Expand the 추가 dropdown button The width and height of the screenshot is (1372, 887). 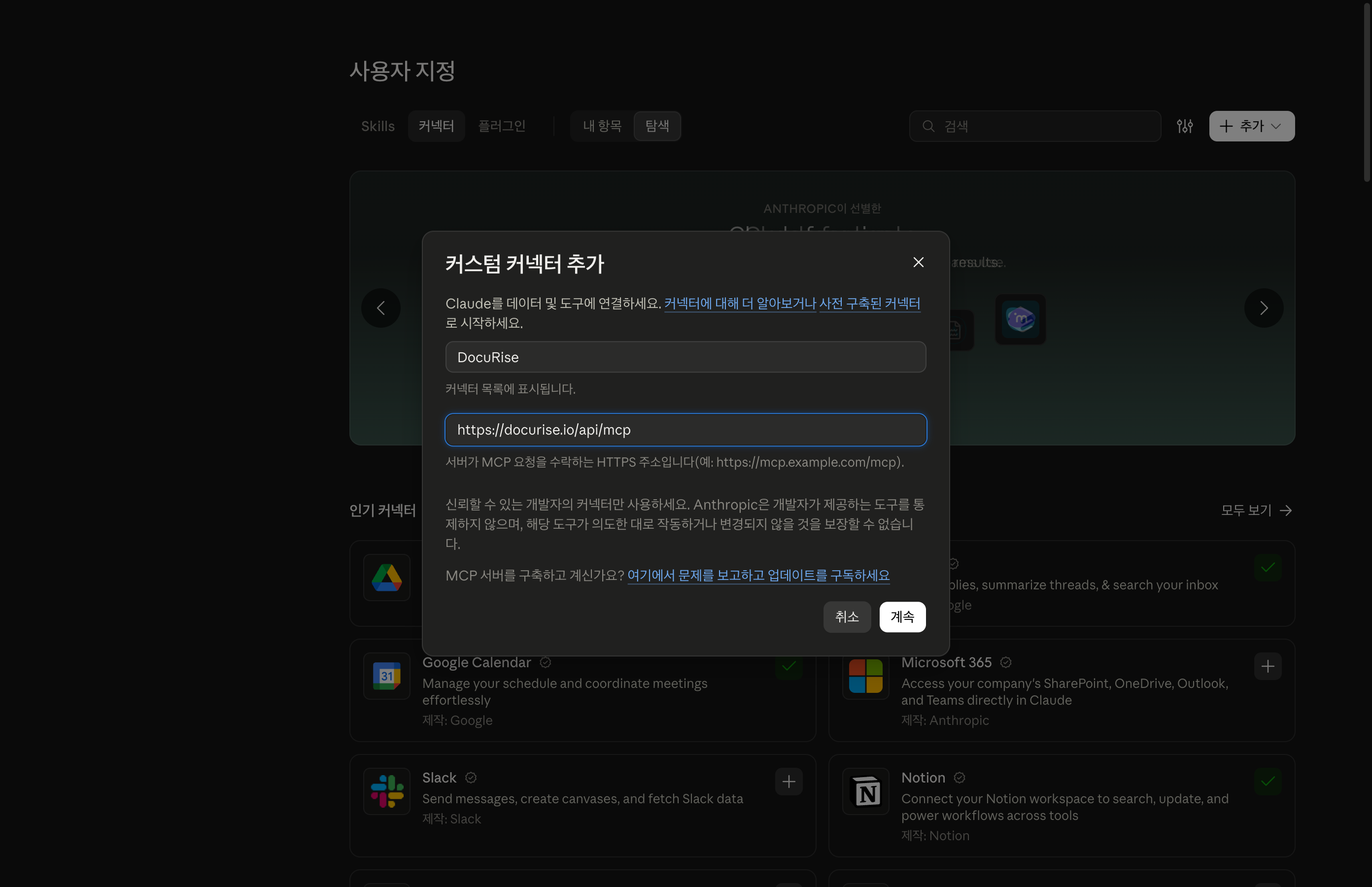point(1251,126)
